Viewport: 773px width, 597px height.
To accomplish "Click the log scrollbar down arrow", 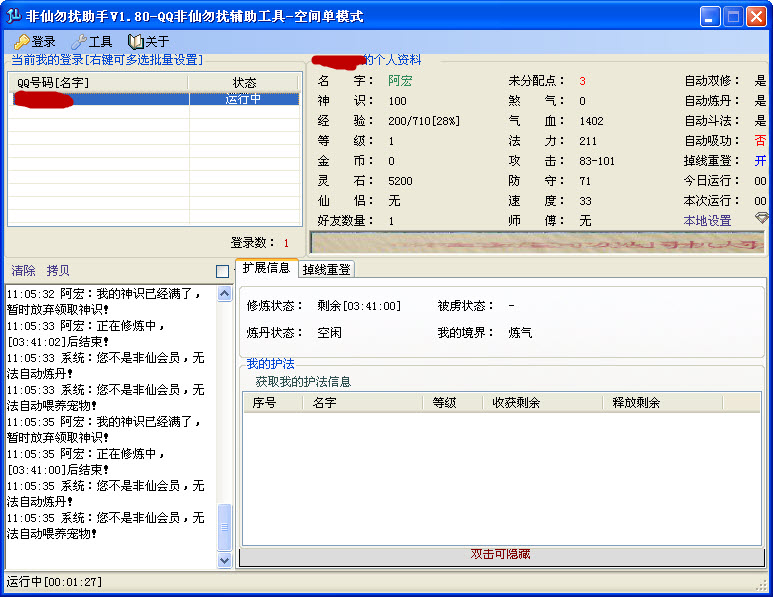I will (224, 560).
